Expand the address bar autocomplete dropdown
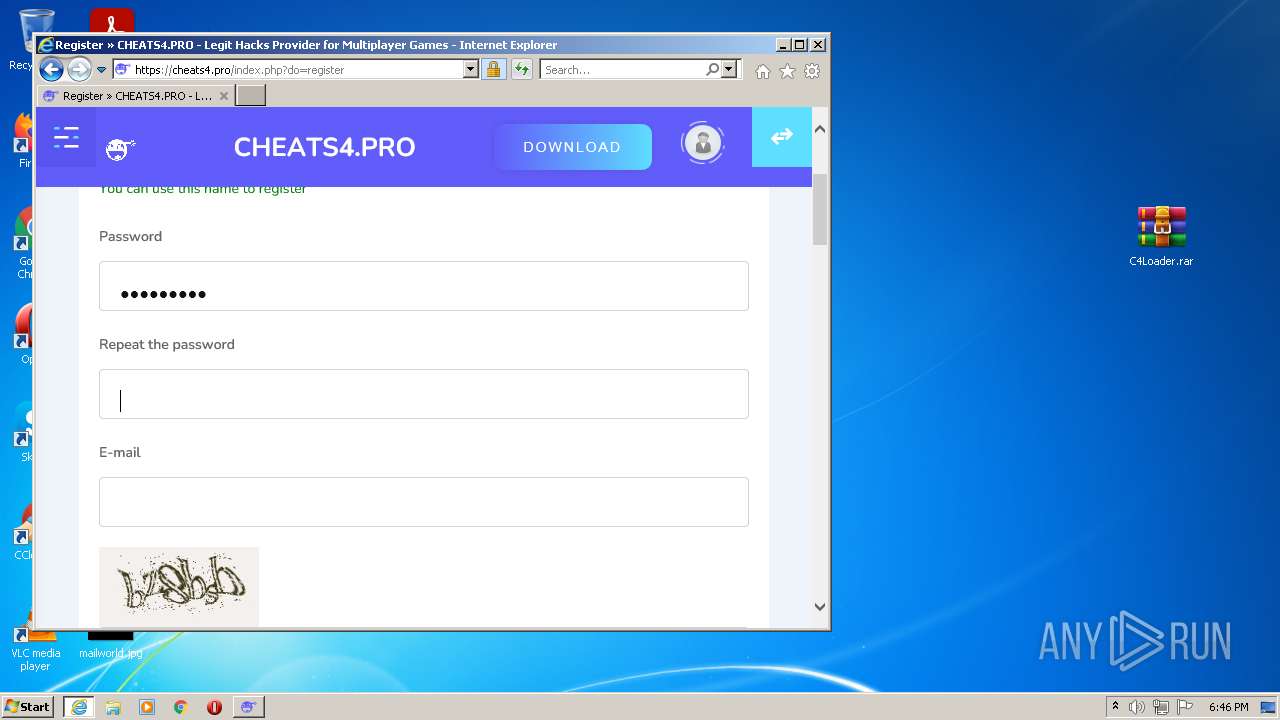This screenshot has height=720, width=1280. coord(471,70)
